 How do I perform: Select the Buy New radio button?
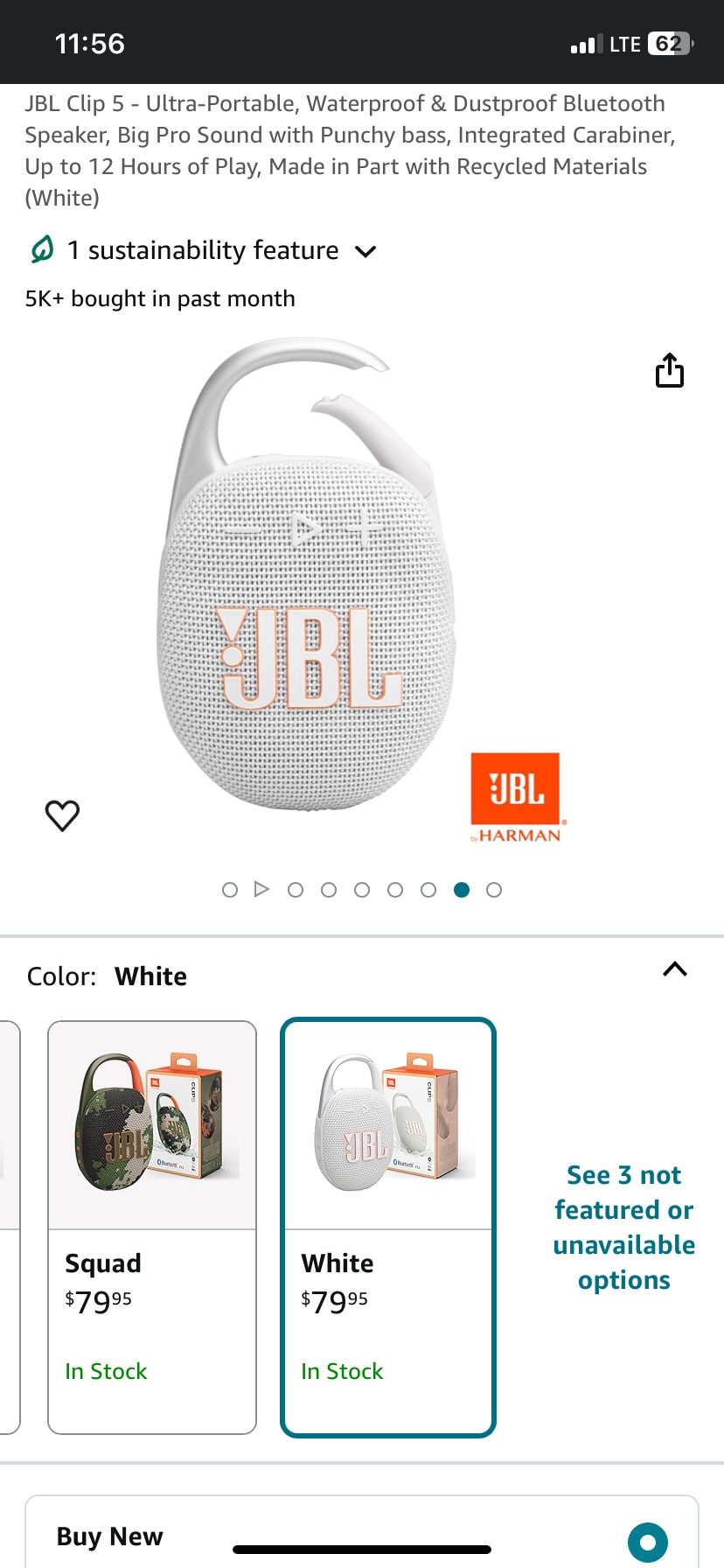648,1542
